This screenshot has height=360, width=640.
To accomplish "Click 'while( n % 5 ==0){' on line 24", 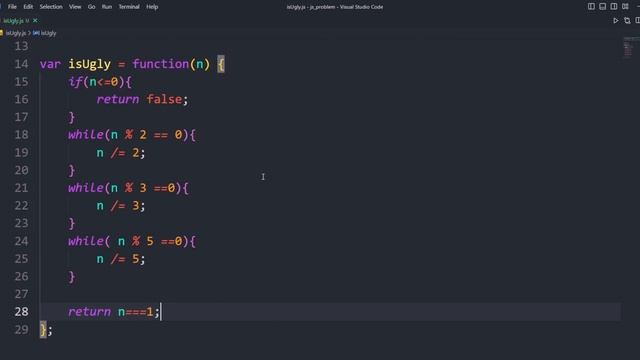I will tap(132, 241).
